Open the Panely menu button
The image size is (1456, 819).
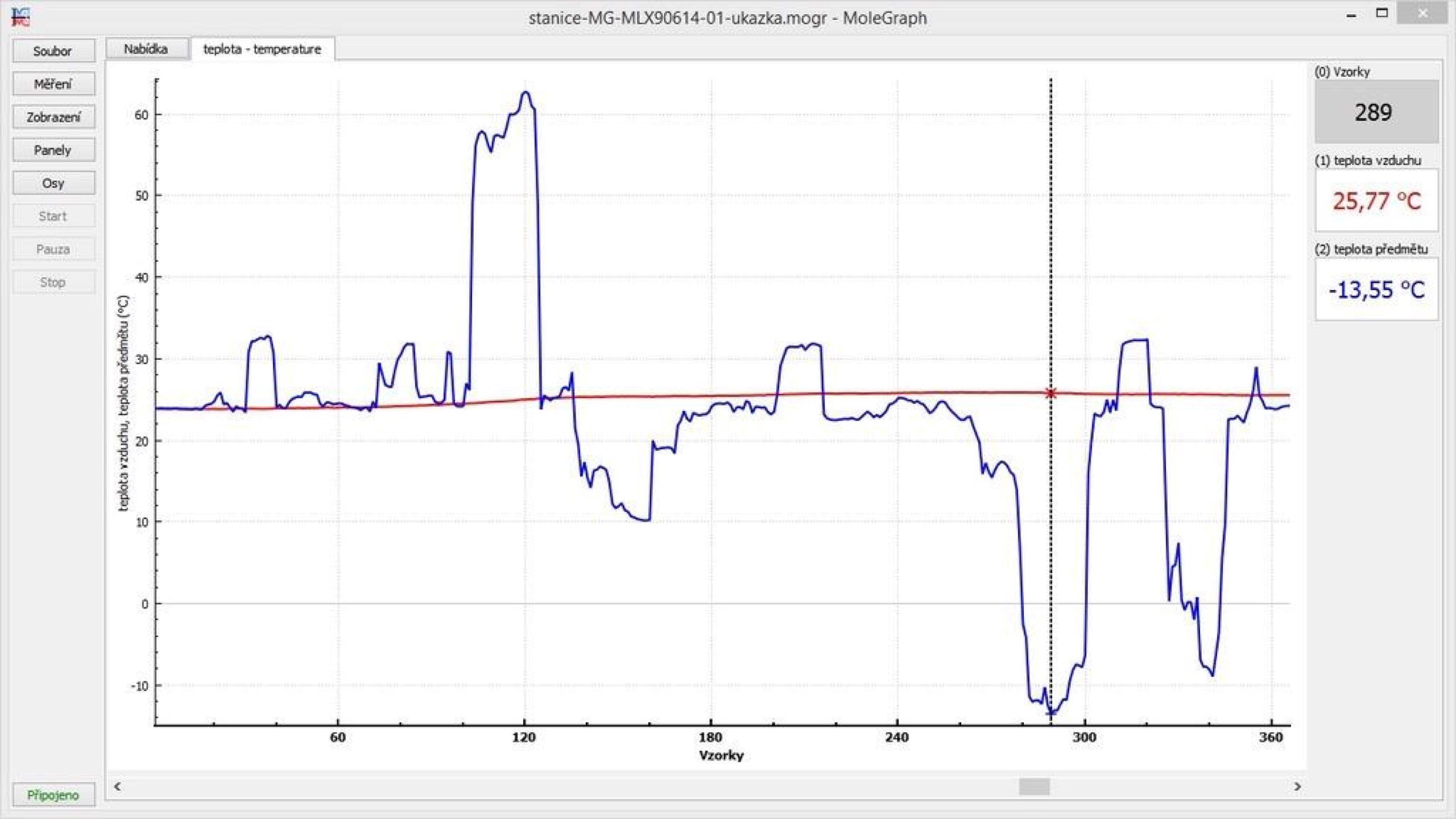click(53, 150)
